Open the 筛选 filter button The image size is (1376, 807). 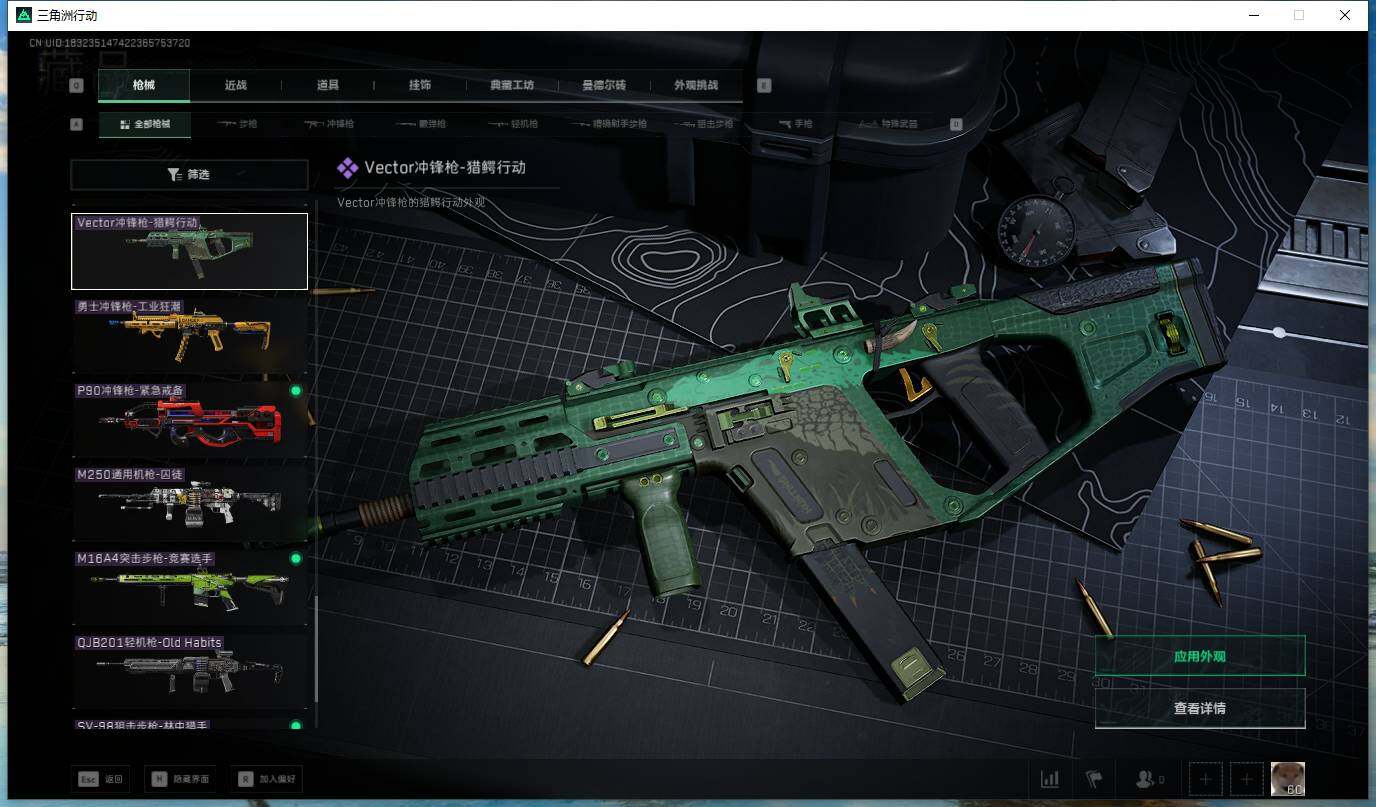click(189, 175)
